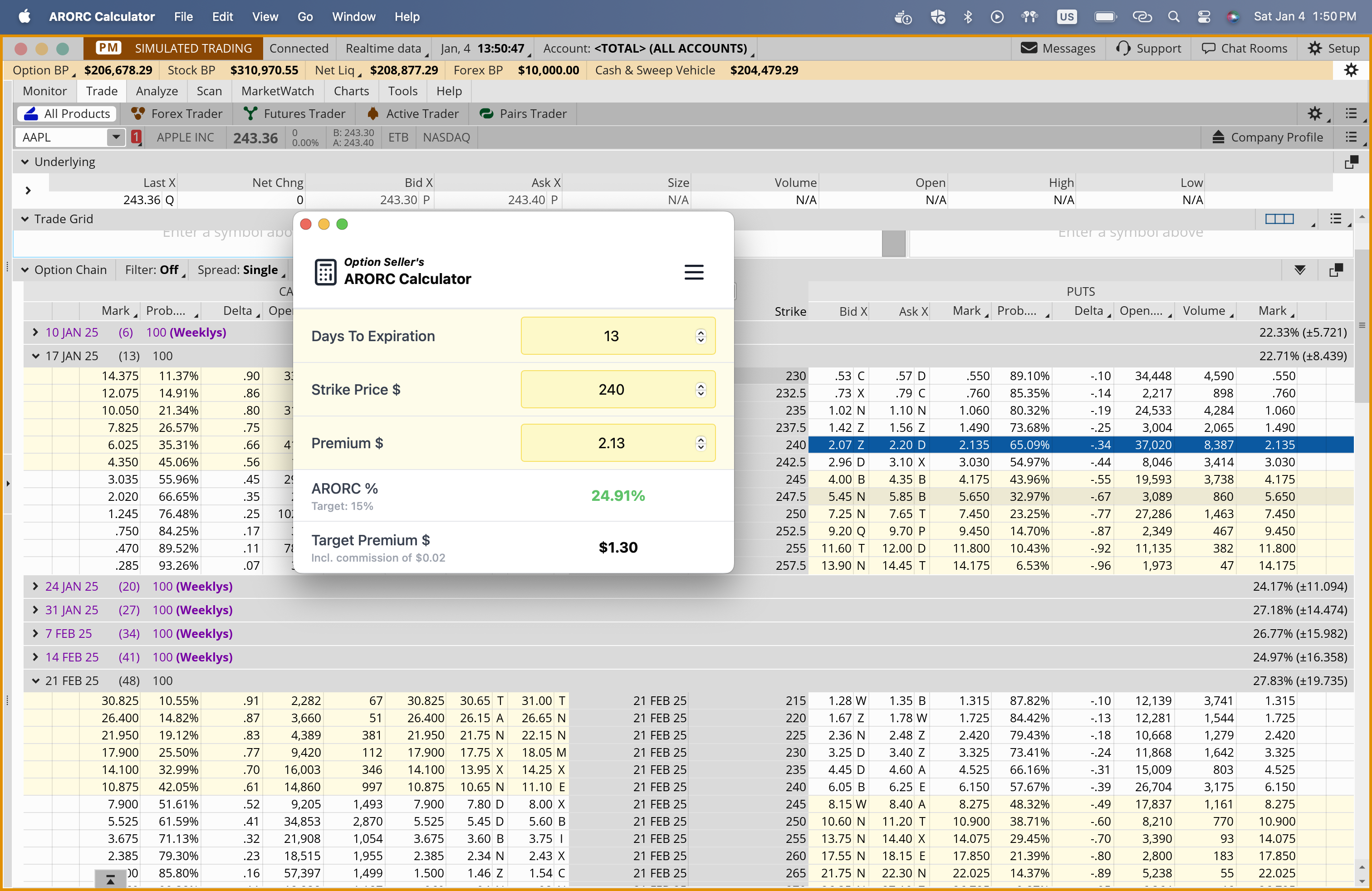Viewport: 1372px width, 891px height.
Task: Switch to the Scan tab
Action: click(x=209, y=91)
